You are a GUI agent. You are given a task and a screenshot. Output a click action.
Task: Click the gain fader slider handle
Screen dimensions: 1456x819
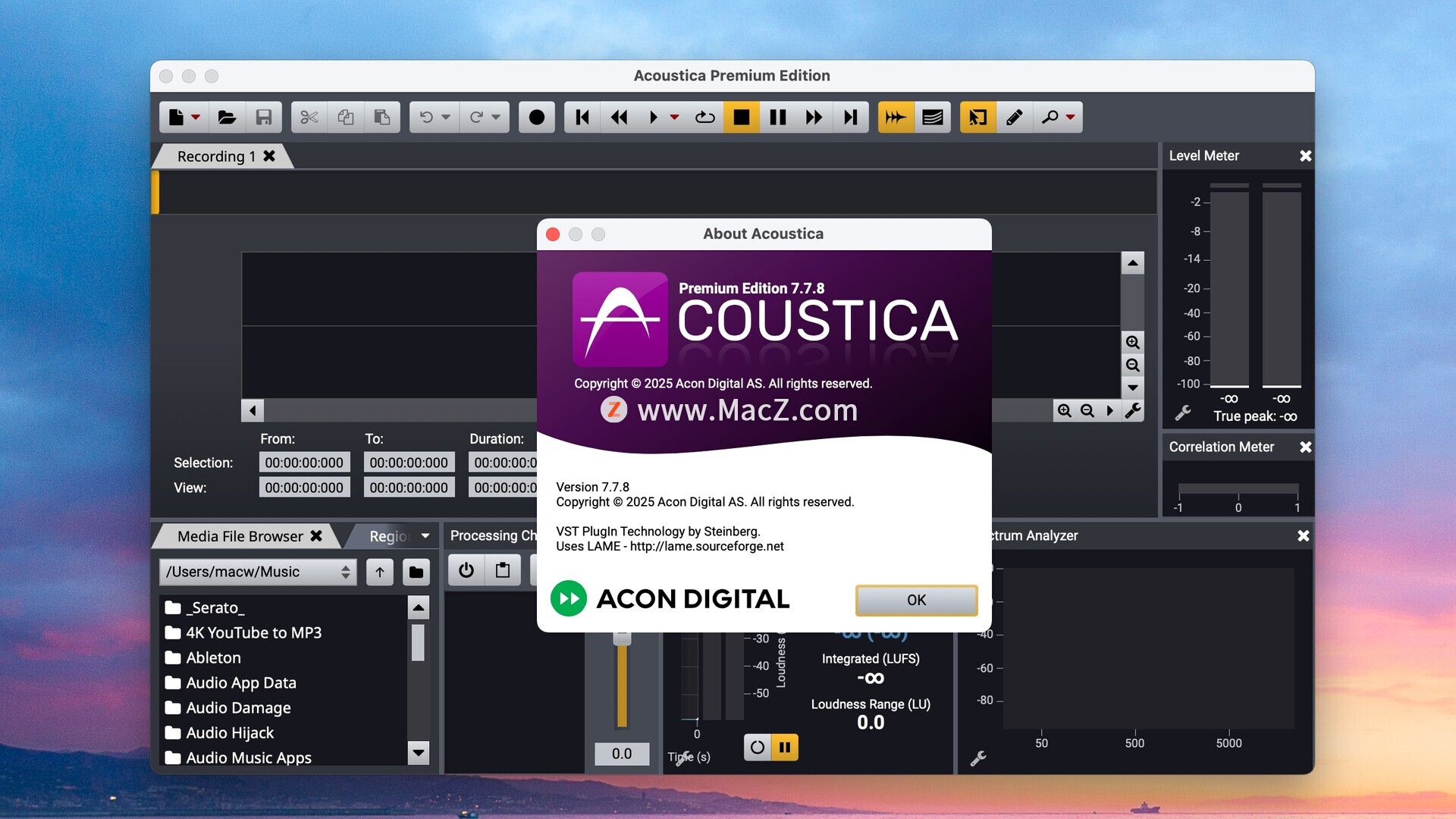point(622,637)
